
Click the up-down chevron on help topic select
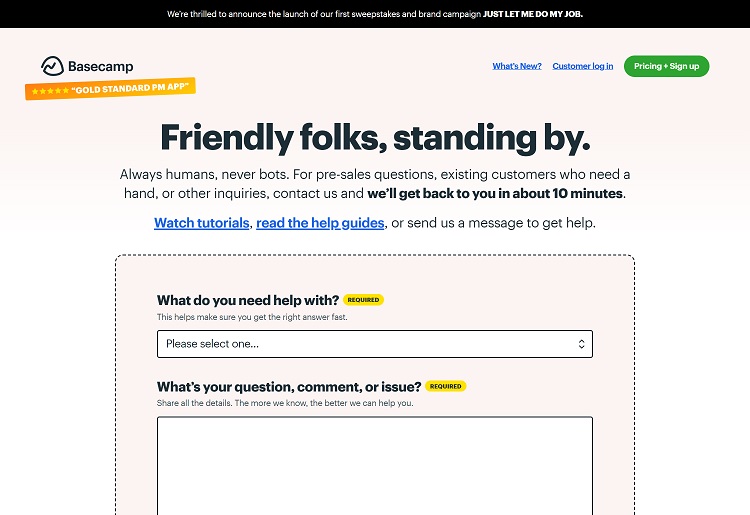[581, 344]
